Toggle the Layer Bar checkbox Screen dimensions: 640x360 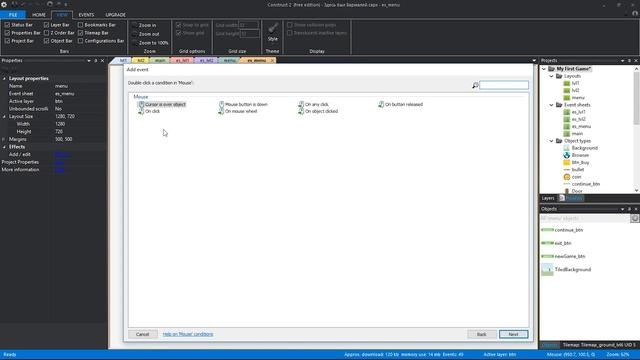[46, 25]
